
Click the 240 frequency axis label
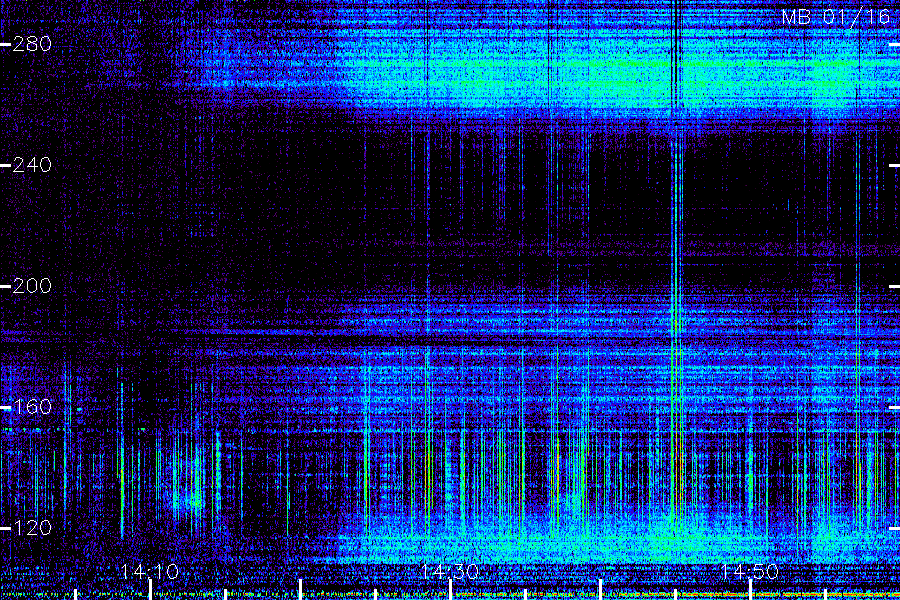[x=32, y=165]
